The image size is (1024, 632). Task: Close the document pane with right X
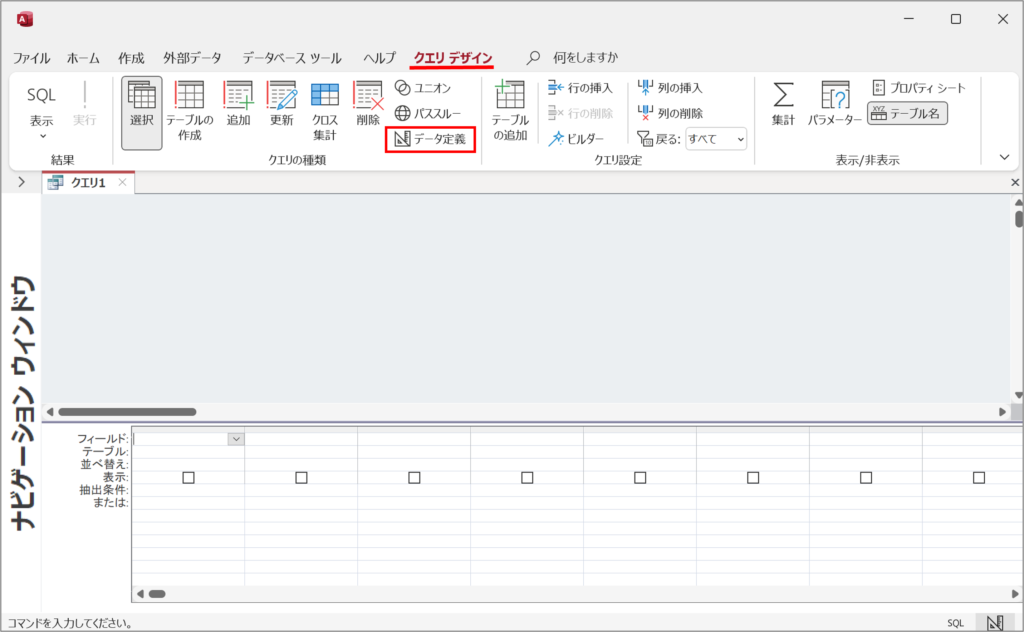coord(1015,182)
